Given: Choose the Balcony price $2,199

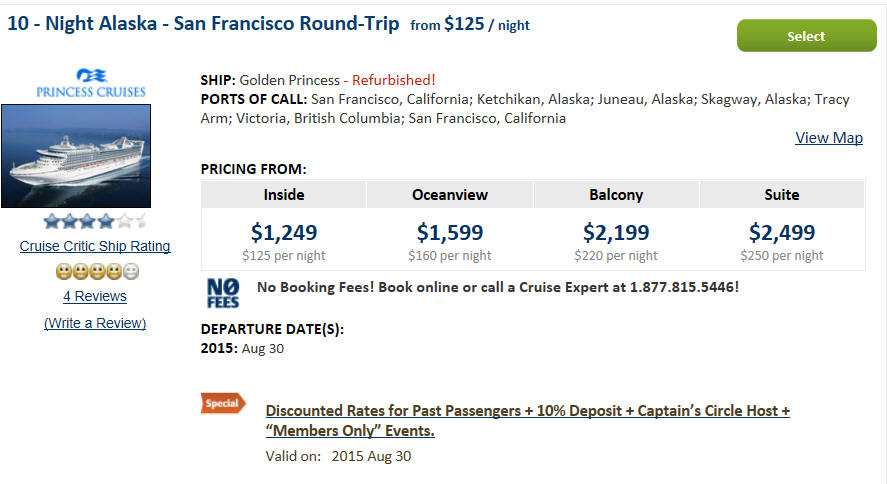Looking at the screenshot, I should click(616, 232).
